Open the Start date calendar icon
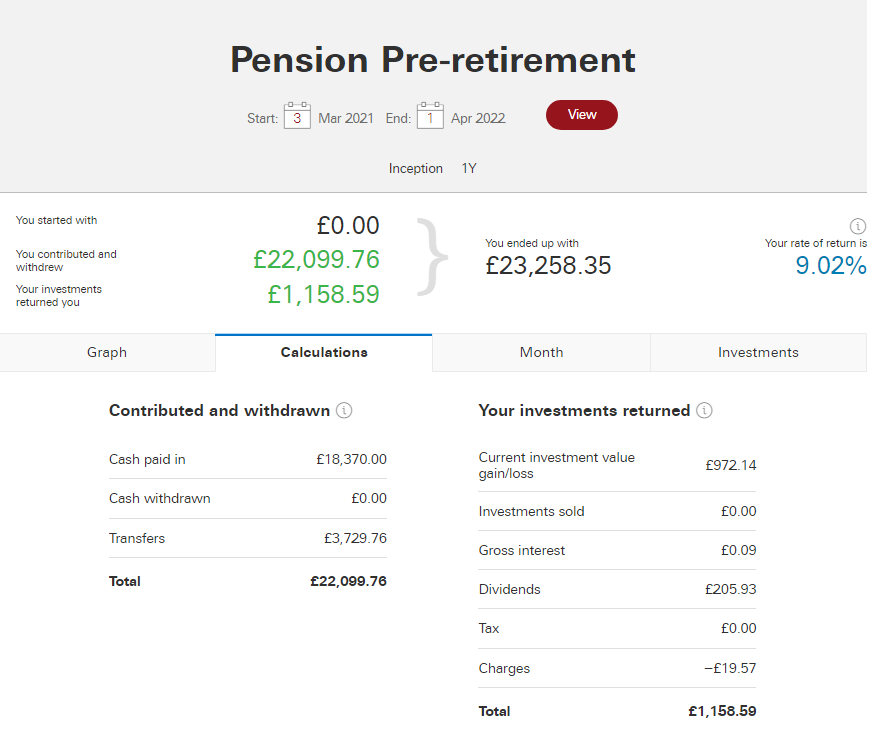Screen dimensions: 874x733 click(297, 116)
